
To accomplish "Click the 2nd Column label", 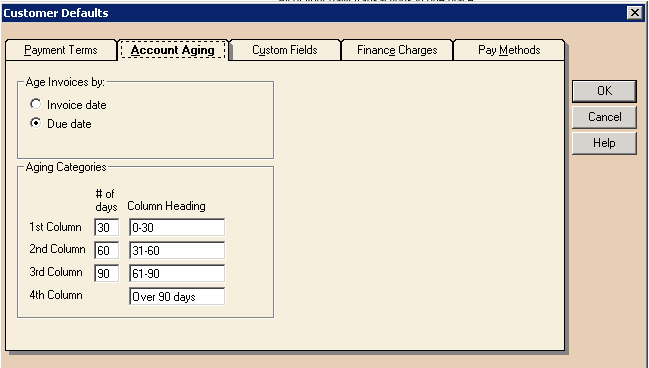I will coord(58,249).
